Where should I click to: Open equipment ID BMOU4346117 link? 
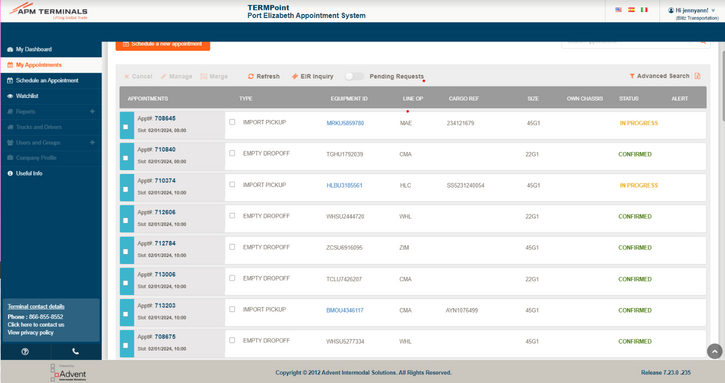[x=345, y=310]
